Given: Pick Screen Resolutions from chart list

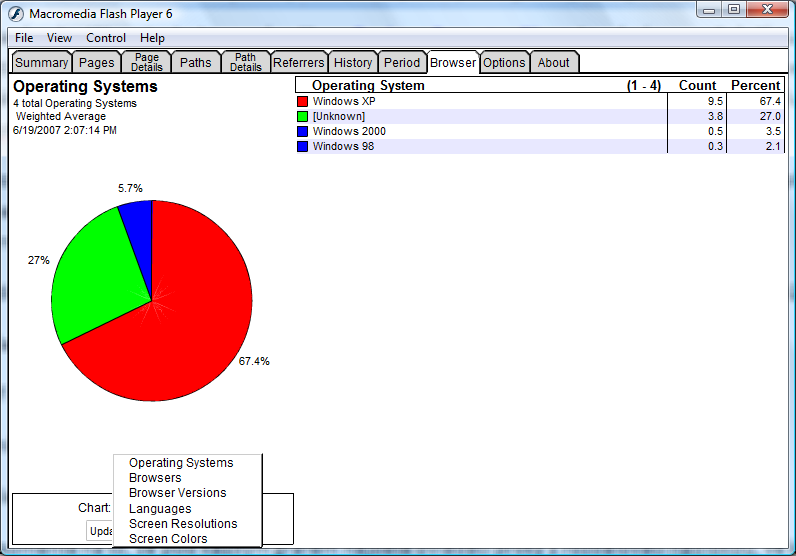Looking at the screenshot, I should click(x=183, y=524).
